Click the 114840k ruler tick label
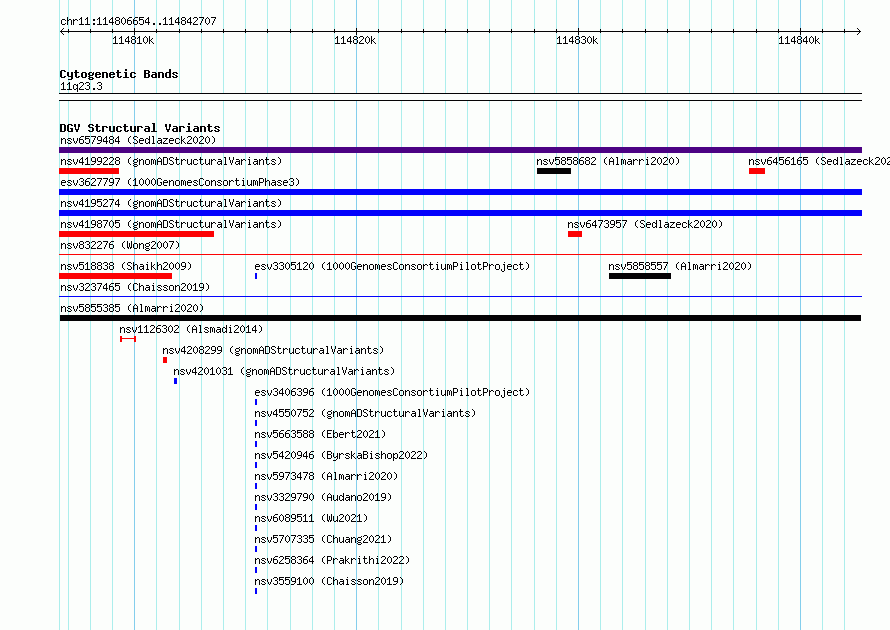Screen dimensions: 890x630 pos(799,40)
